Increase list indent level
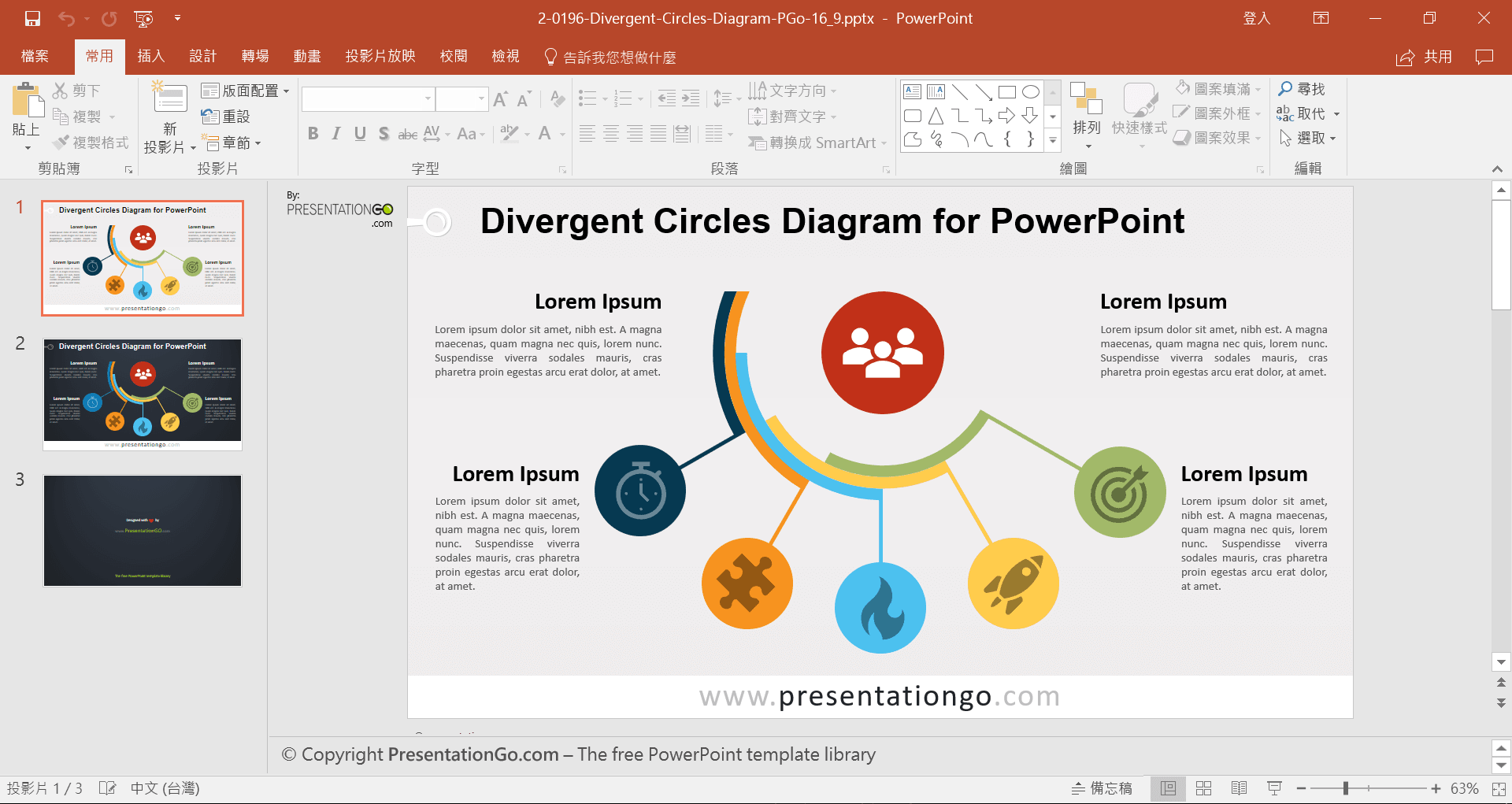Image resolution: width=1512 pixels, height=804 pixels. tap(691, 98)
